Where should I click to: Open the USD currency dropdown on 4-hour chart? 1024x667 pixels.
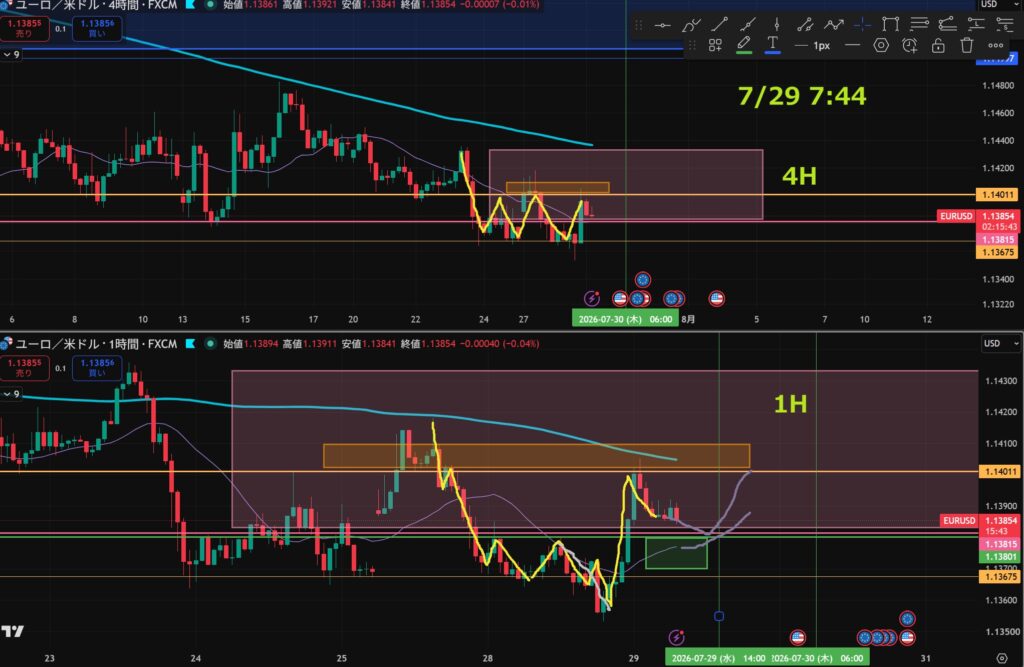coord(1001,5)
